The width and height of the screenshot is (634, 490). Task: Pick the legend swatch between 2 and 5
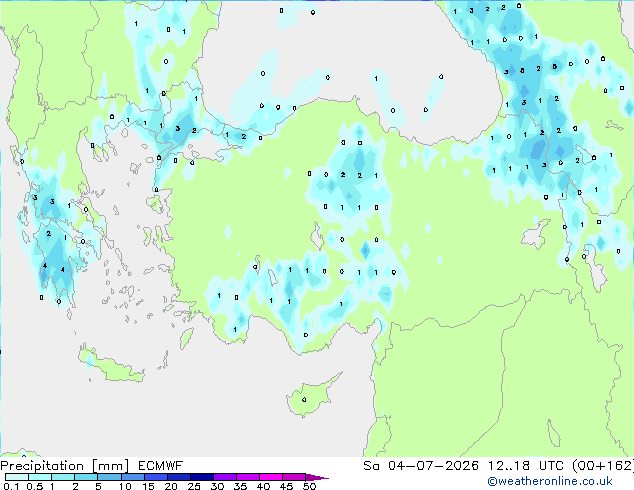86,477
